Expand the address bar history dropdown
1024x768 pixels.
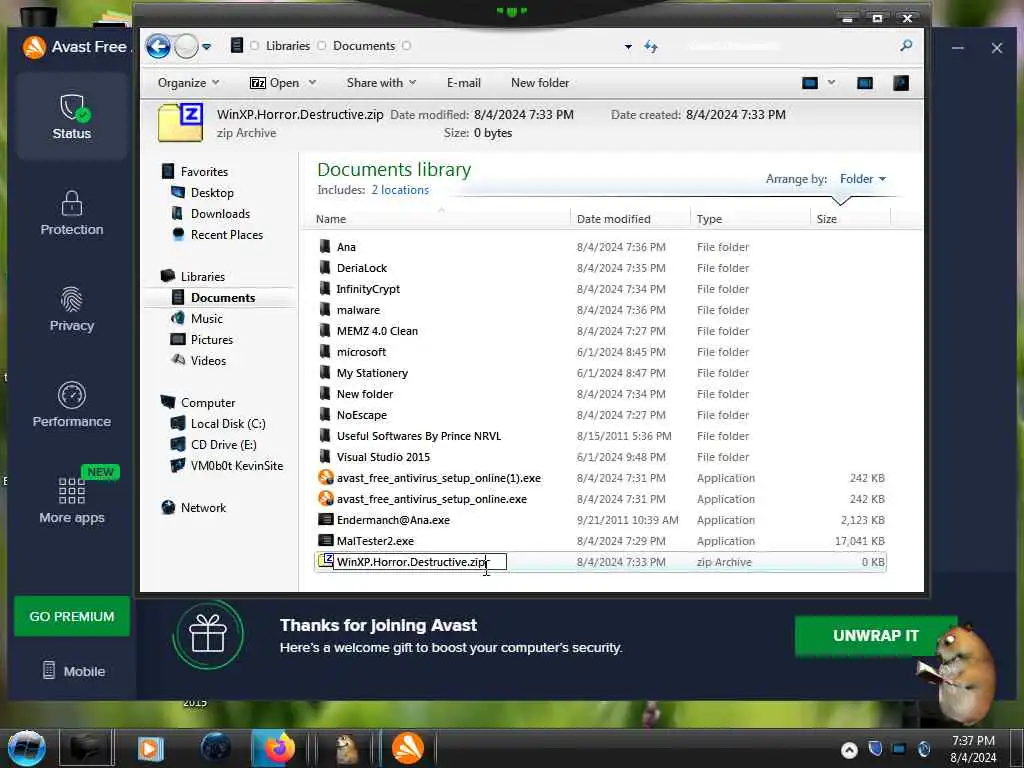click(x=628, y=46)
